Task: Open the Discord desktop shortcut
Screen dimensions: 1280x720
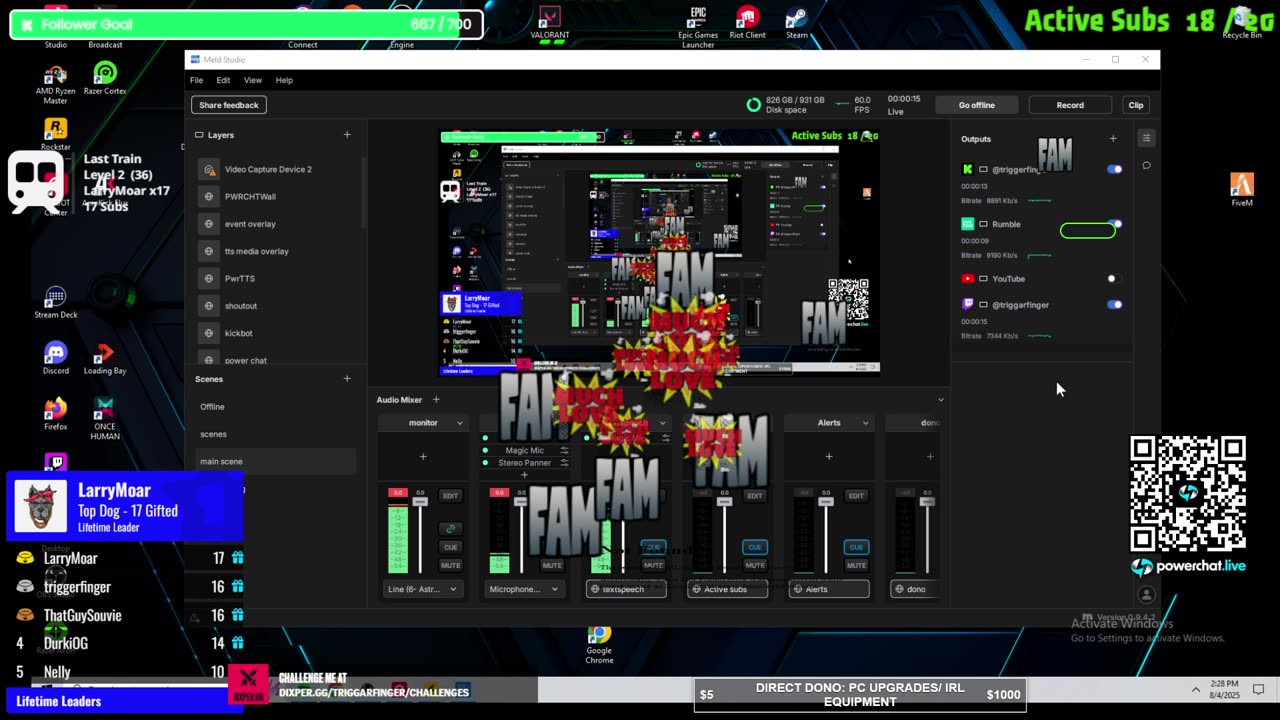Action: click(x=56, y=358)
